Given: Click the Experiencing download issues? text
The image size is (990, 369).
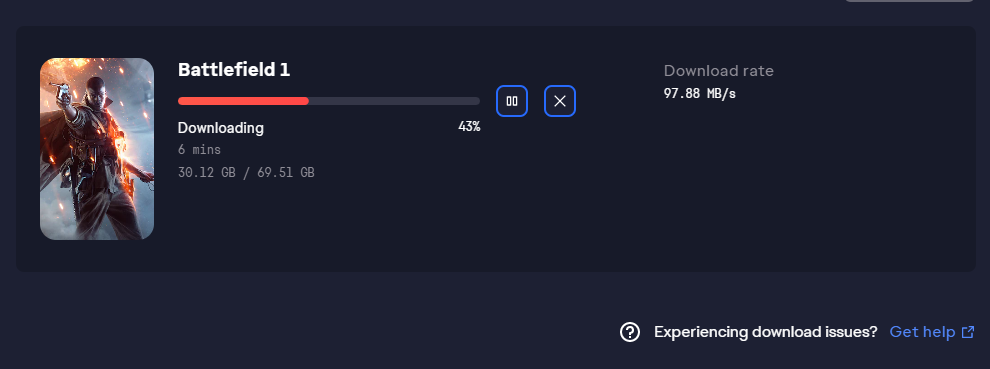Looking at the screenshot, I should [x=765, y=332].
